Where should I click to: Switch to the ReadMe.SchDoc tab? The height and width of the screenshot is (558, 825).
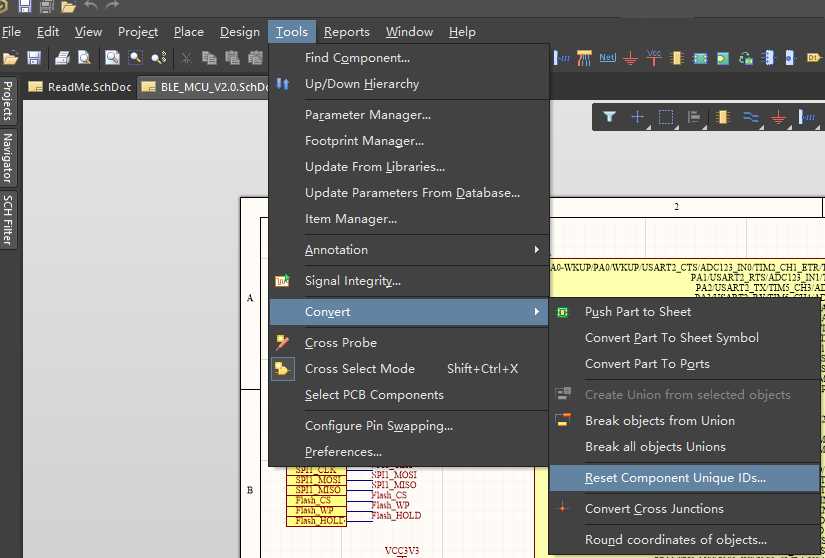pyautogui.click(x=79, y=87)
